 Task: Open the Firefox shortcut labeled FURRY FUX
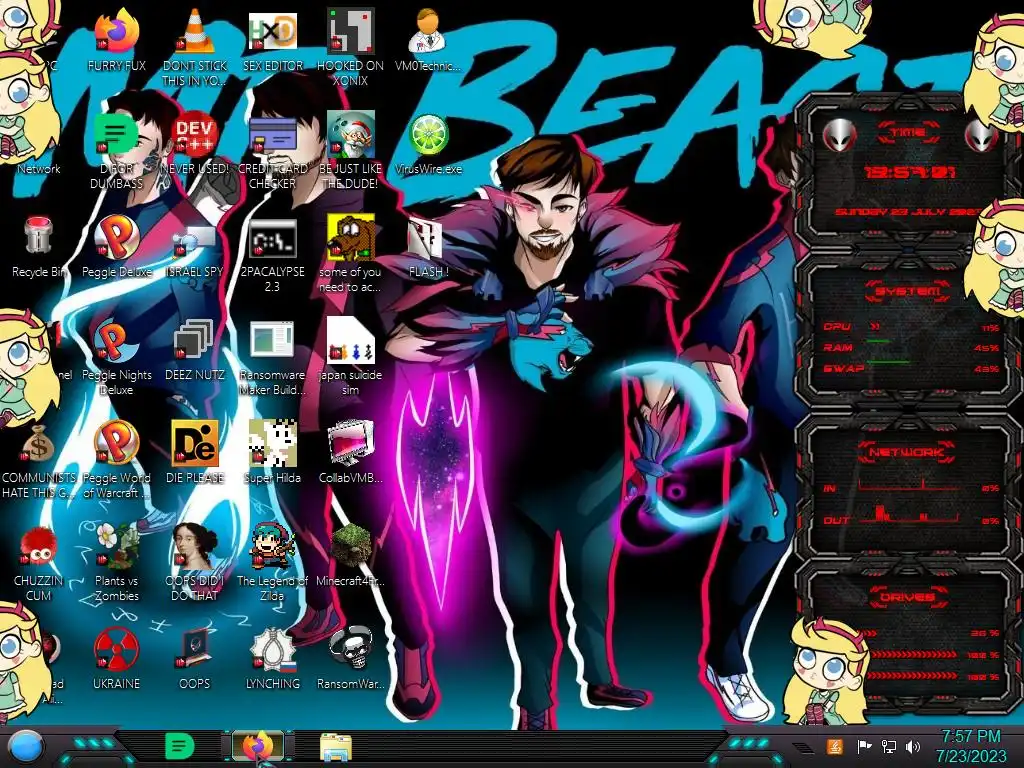coord(116,31)
